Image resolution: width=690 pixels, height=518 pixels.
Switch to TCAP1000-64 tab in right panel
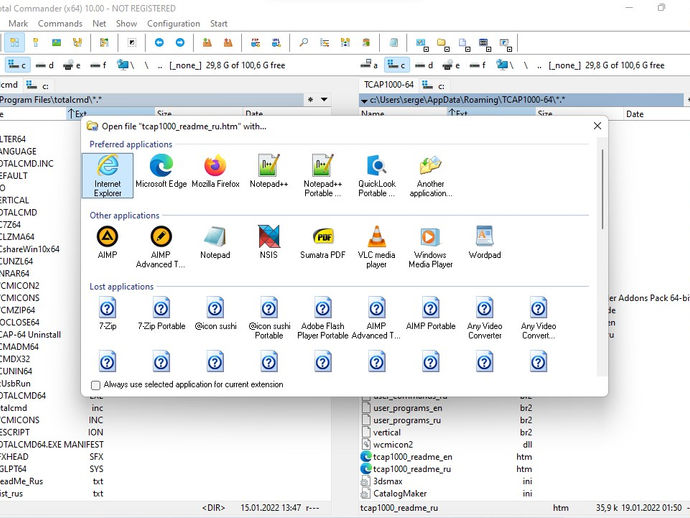[x=389, y=84]
